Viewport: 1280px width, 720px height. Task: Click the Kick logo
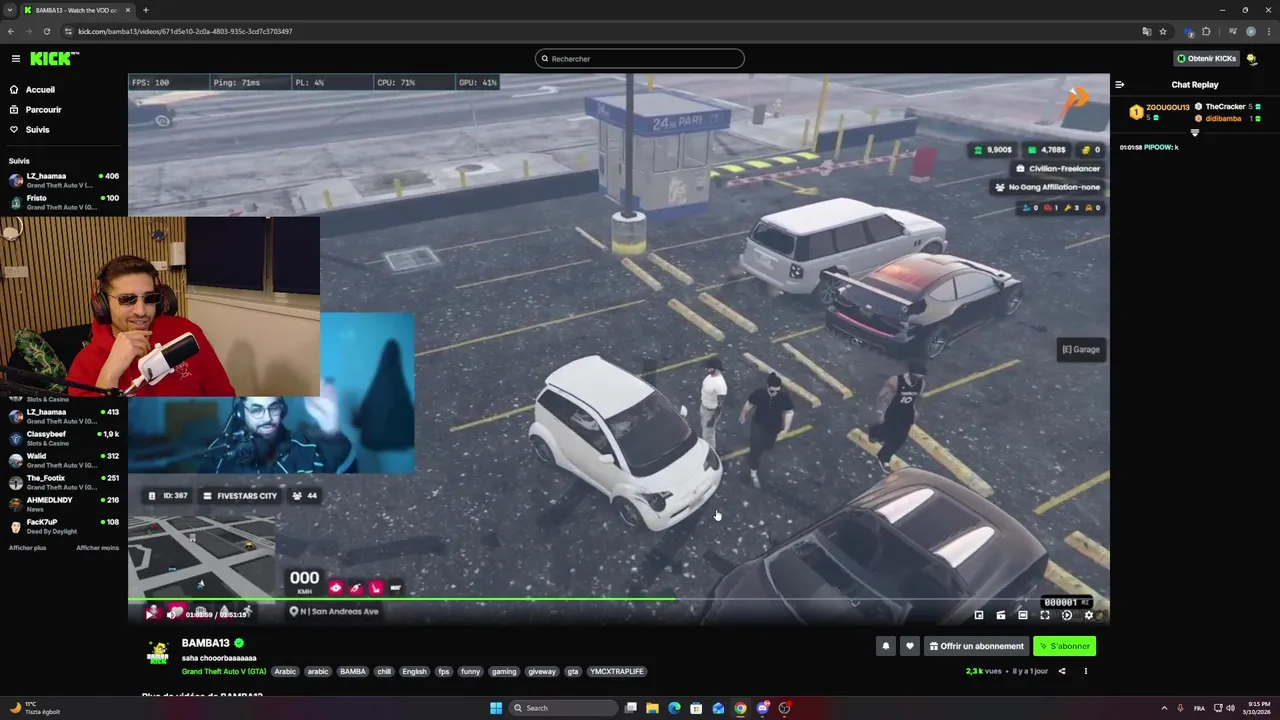tap(54, 59)
